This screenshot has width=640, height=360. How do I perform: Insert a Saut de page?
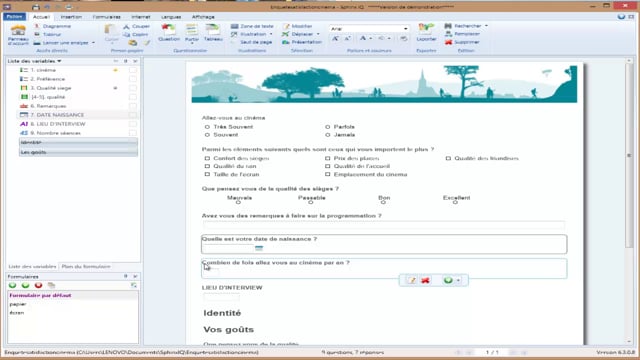pos(252,42)
